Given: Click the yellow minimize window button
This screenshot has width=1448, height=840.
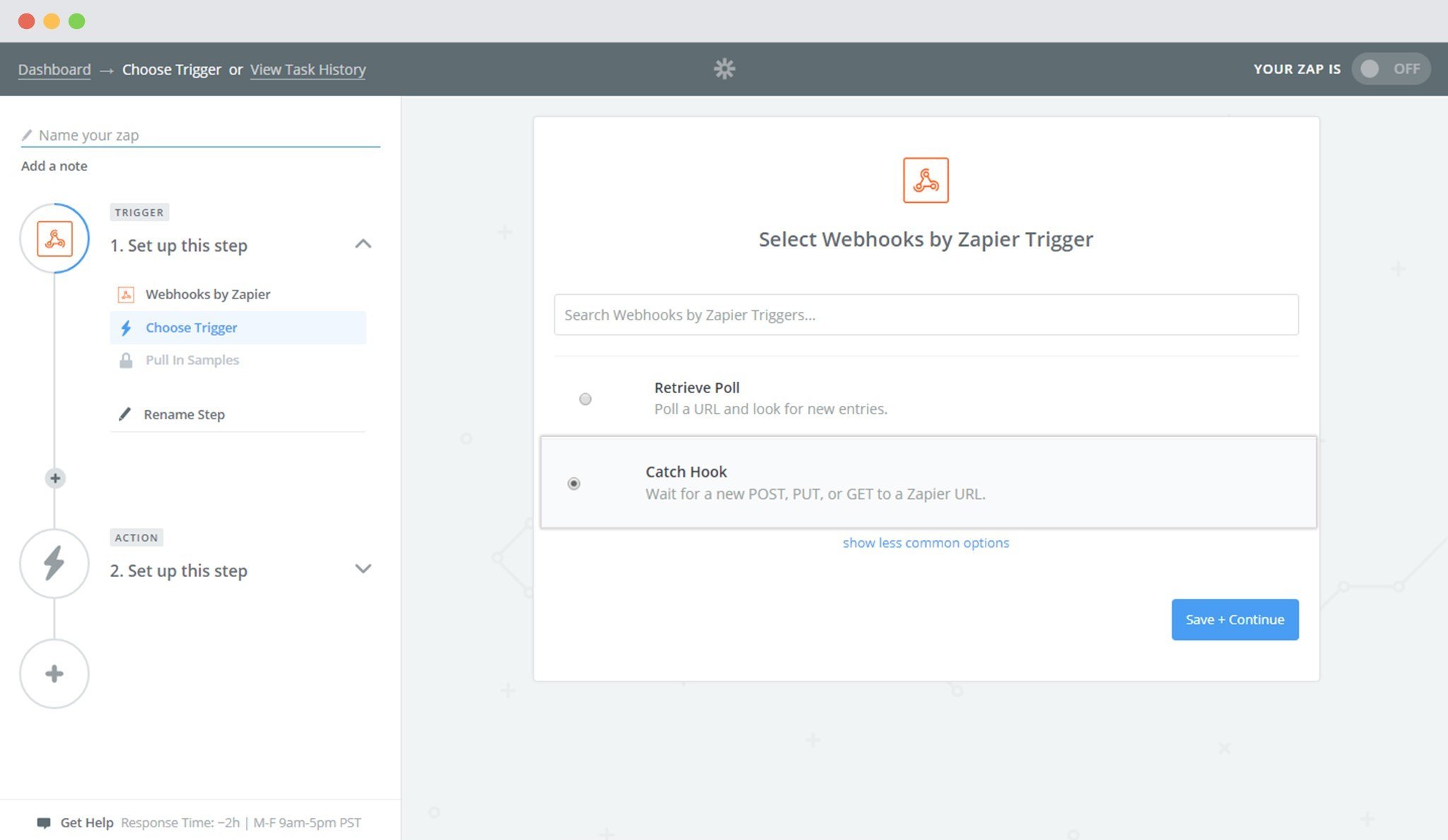Looking at the screenshot, I should click(x=52, y=21).
